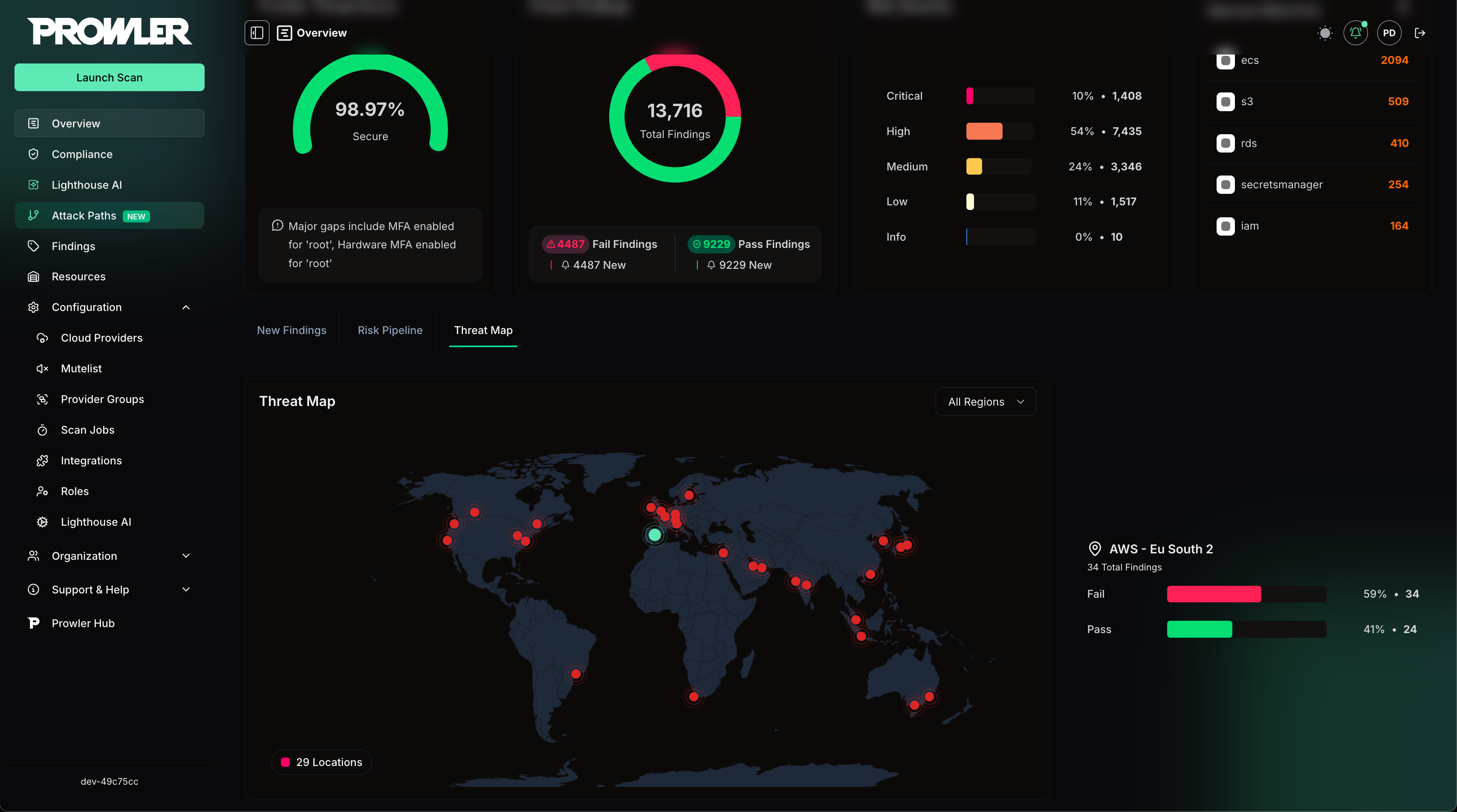Open notifications via the bell icon
1457x812 pixels.
pos(1355,33)
